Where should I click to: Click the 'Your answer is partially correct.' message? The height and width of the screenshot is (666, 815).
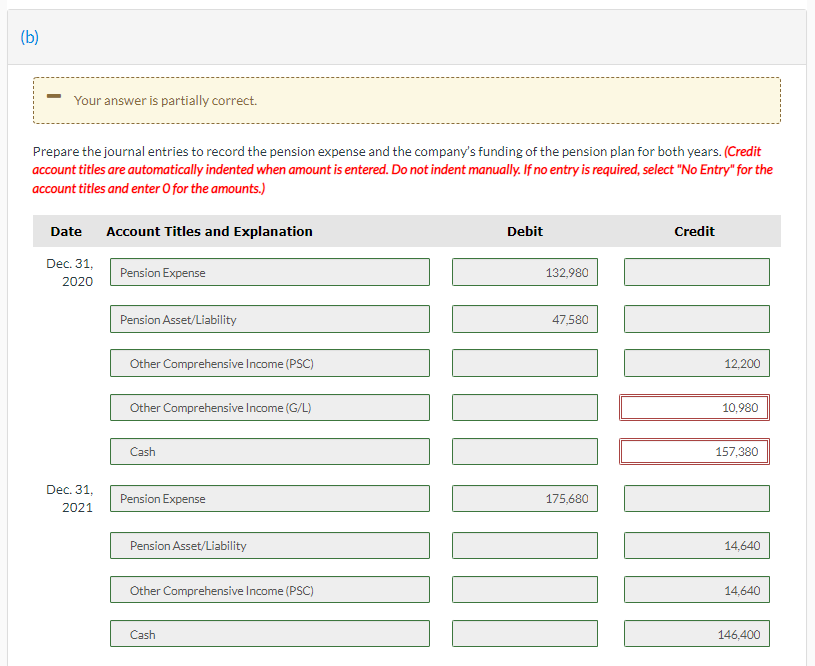[165, 100]
